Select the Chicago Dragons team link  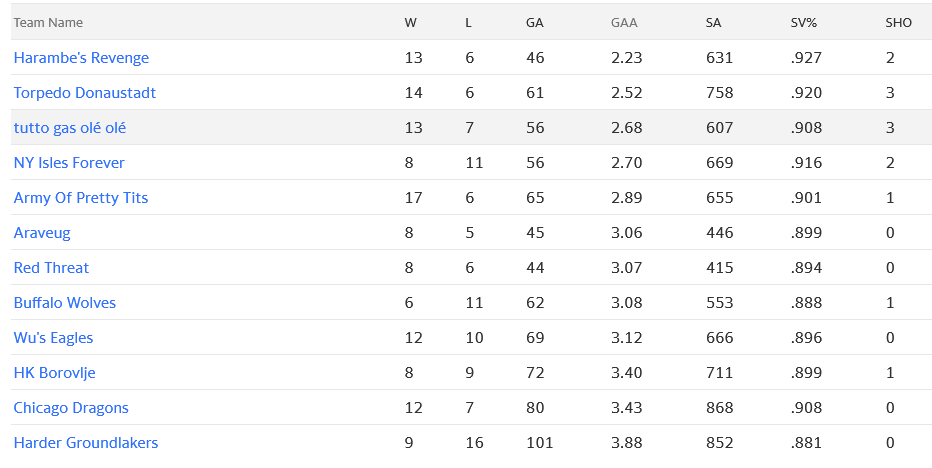click(71, 408)
